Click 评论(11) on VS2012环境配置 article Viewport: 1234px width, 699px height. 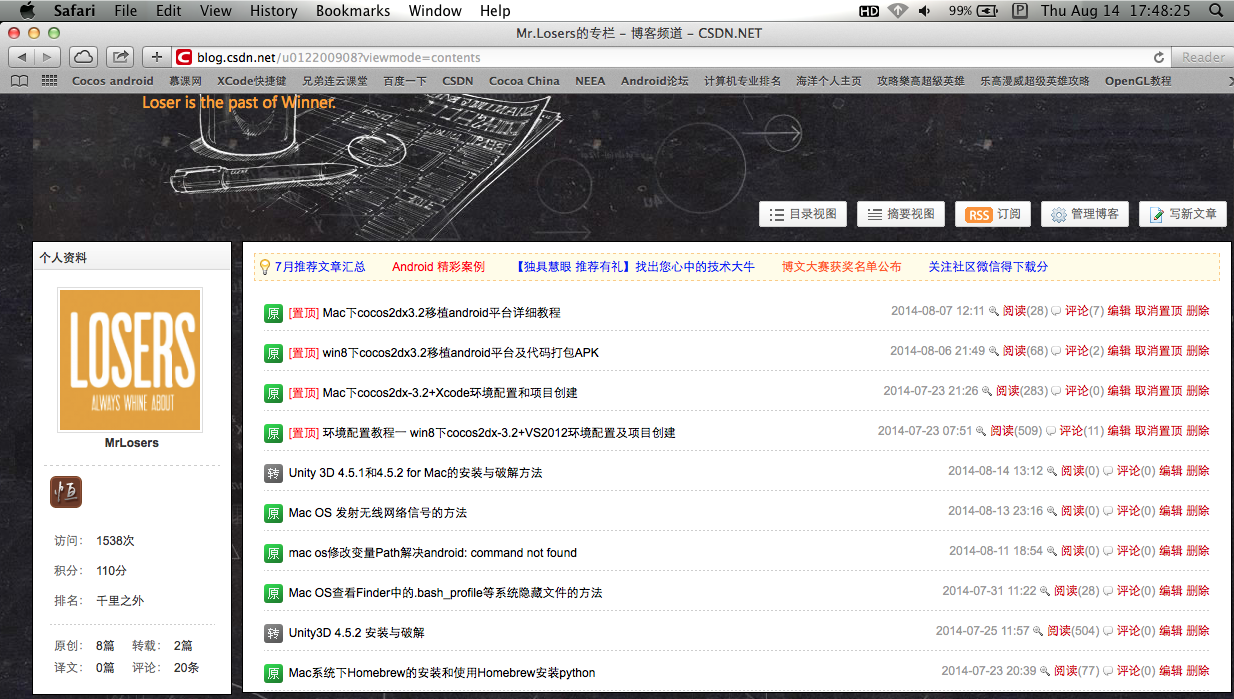pos(1081,431)
